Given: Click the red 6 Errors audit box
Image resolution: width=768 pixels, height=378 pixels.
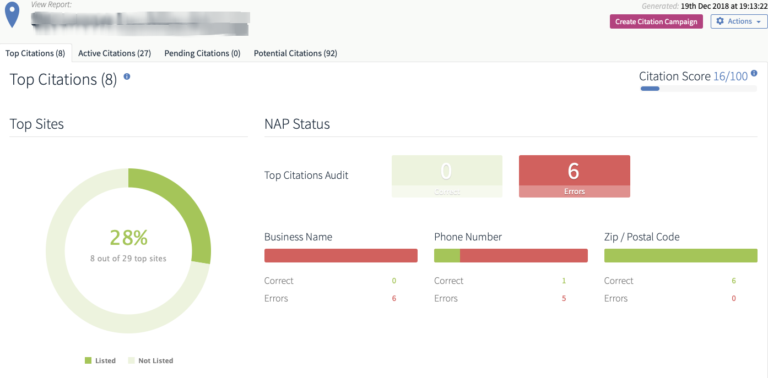Looking at the screenshot, I should tap(574, 176).
